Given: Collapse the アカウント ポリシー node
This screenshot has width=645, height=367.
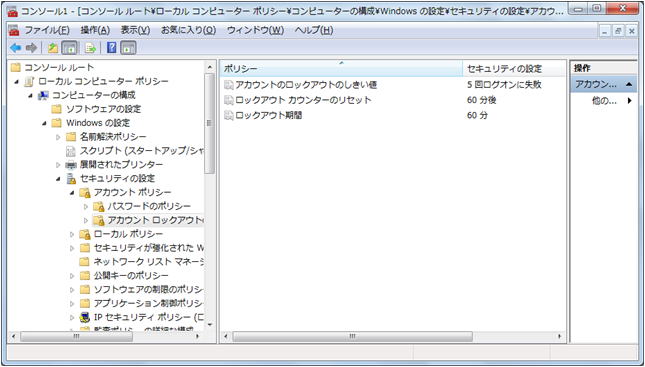Looking at the screenshot, I should 72,193.
